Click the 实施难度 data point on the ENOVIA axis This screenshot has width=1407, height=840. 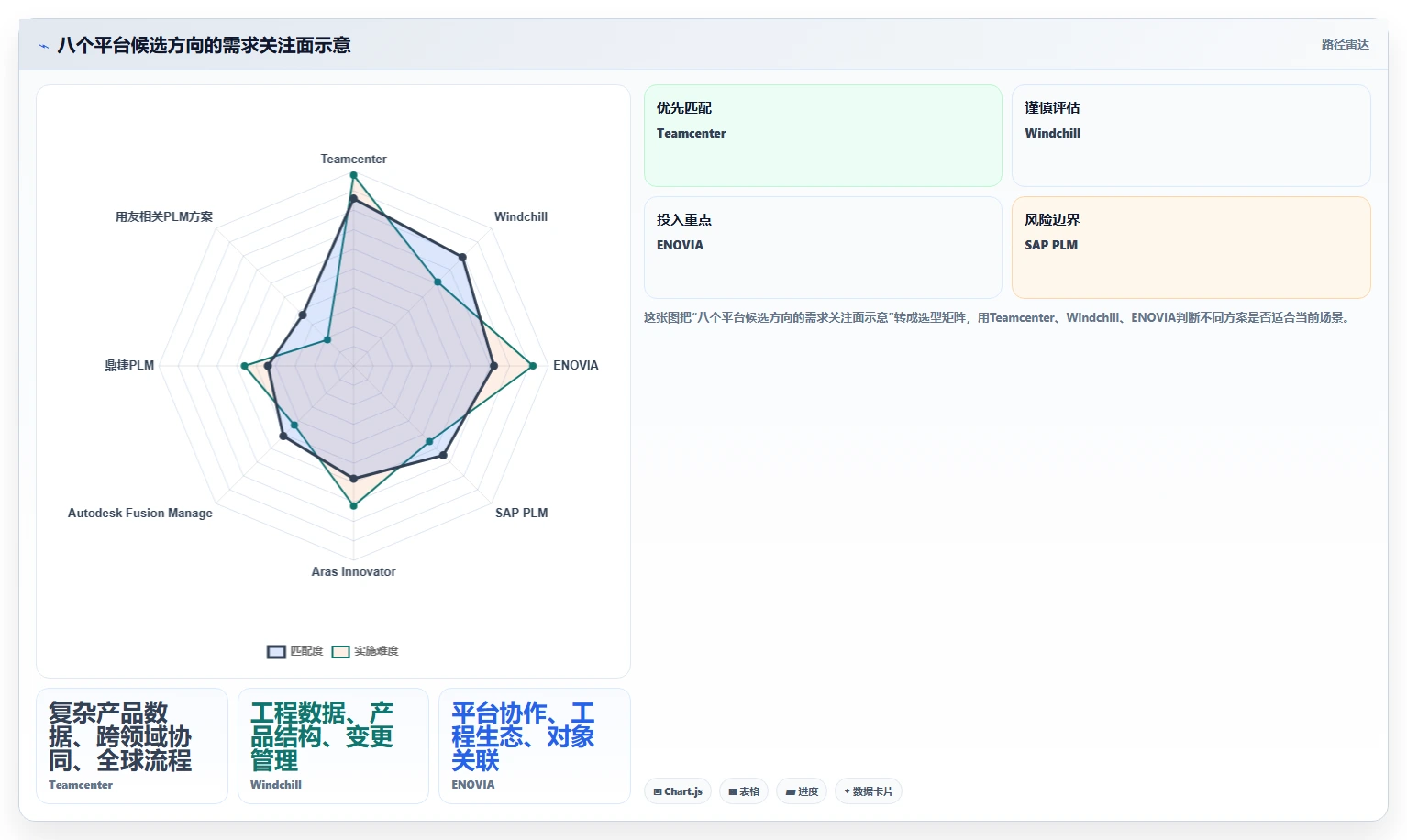pos(533,366)
